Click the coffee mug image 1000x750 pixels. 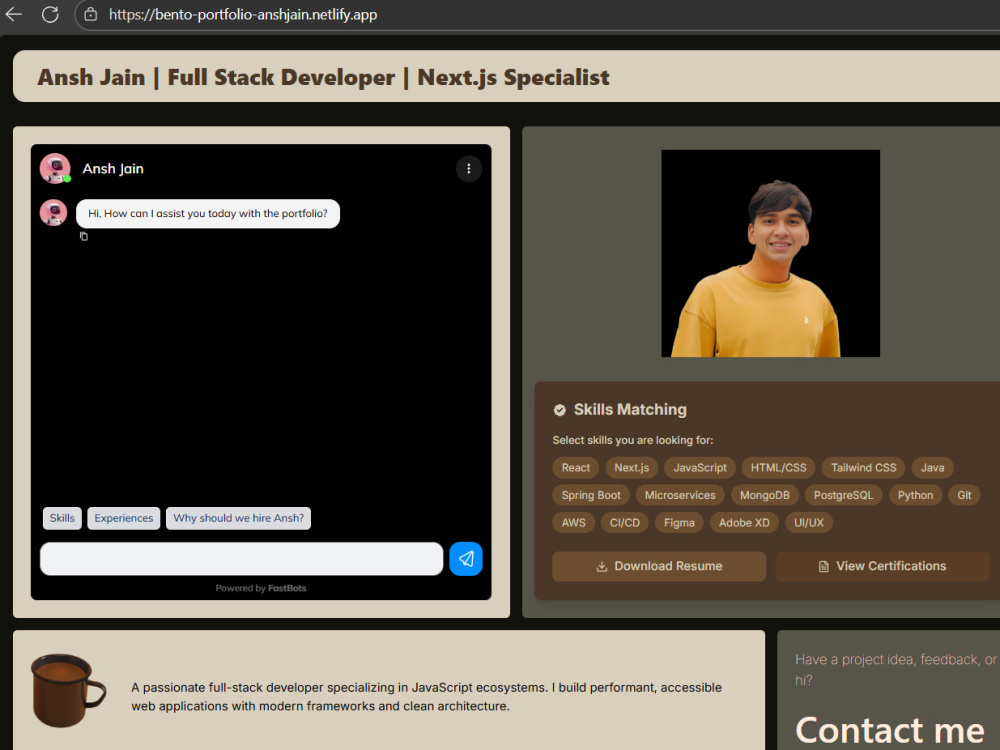(68, 690)
